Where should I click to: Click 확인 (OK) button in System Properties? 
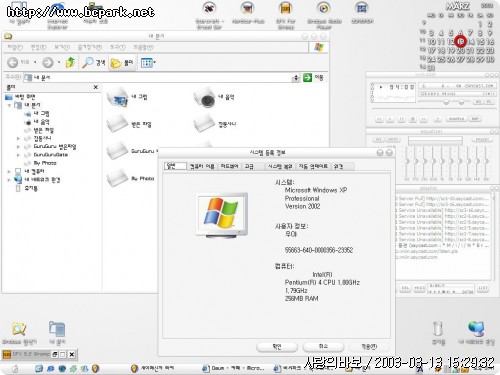click(277, 347)
